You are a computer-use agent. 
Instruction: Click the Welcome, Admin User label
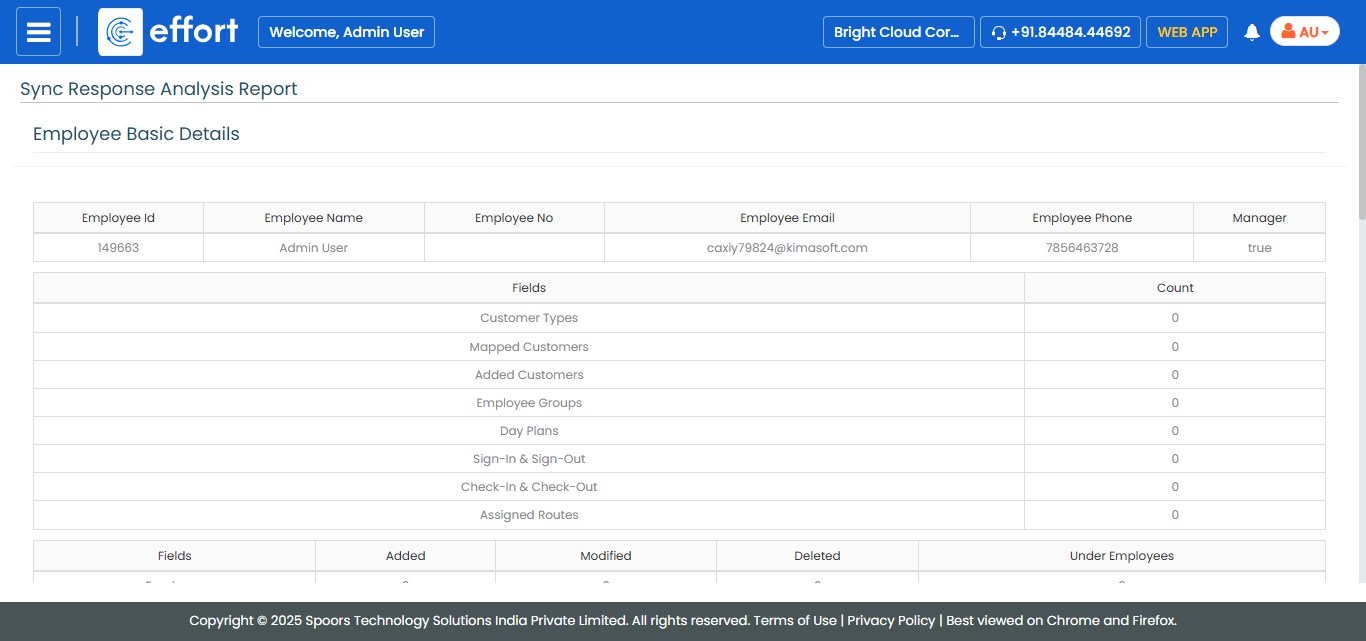[x=346, y=32]
